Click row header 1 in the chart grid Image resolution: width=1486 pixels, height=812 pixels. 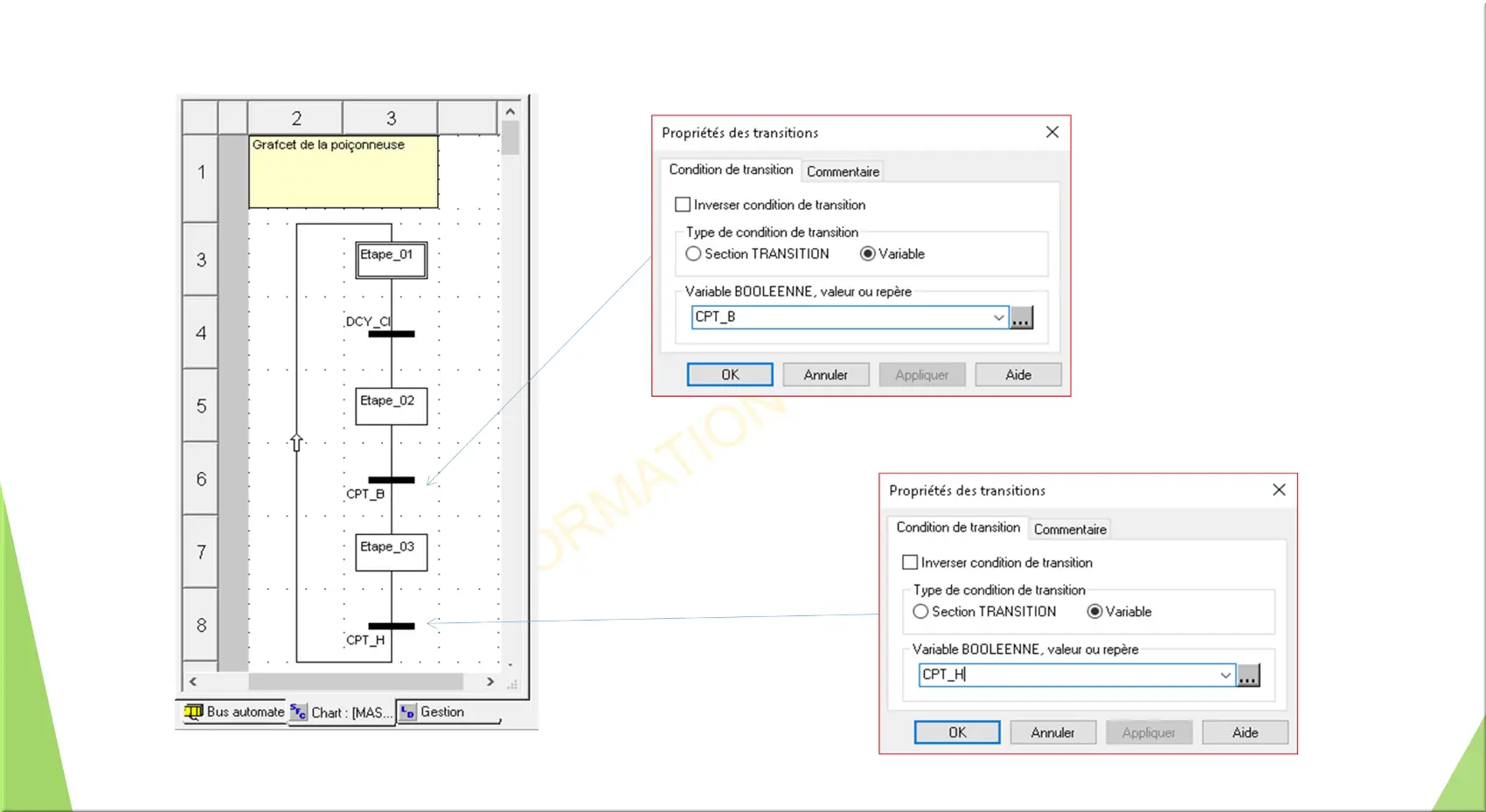point(201,172)
